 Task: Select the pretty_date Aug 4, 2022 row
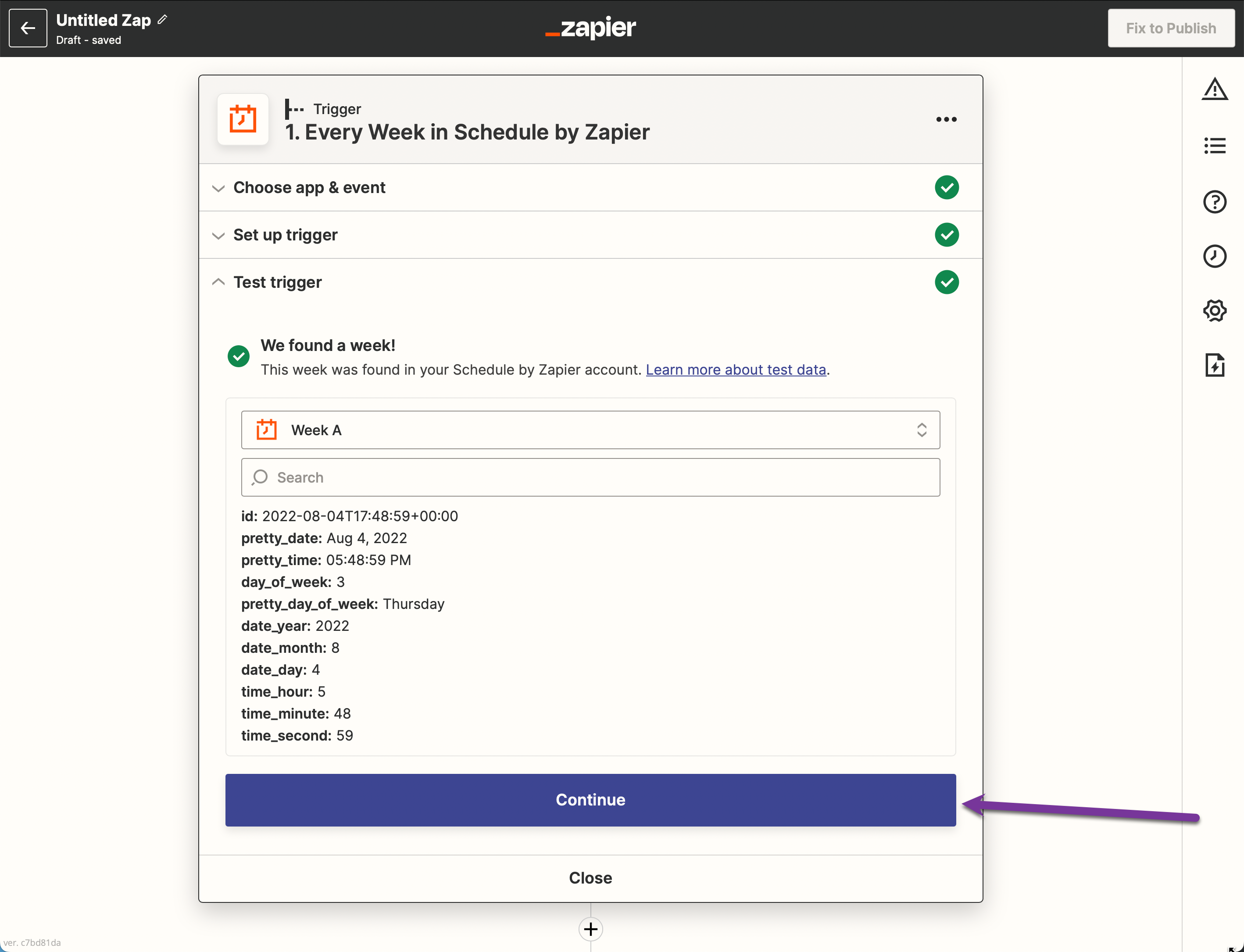coord(324,538)
